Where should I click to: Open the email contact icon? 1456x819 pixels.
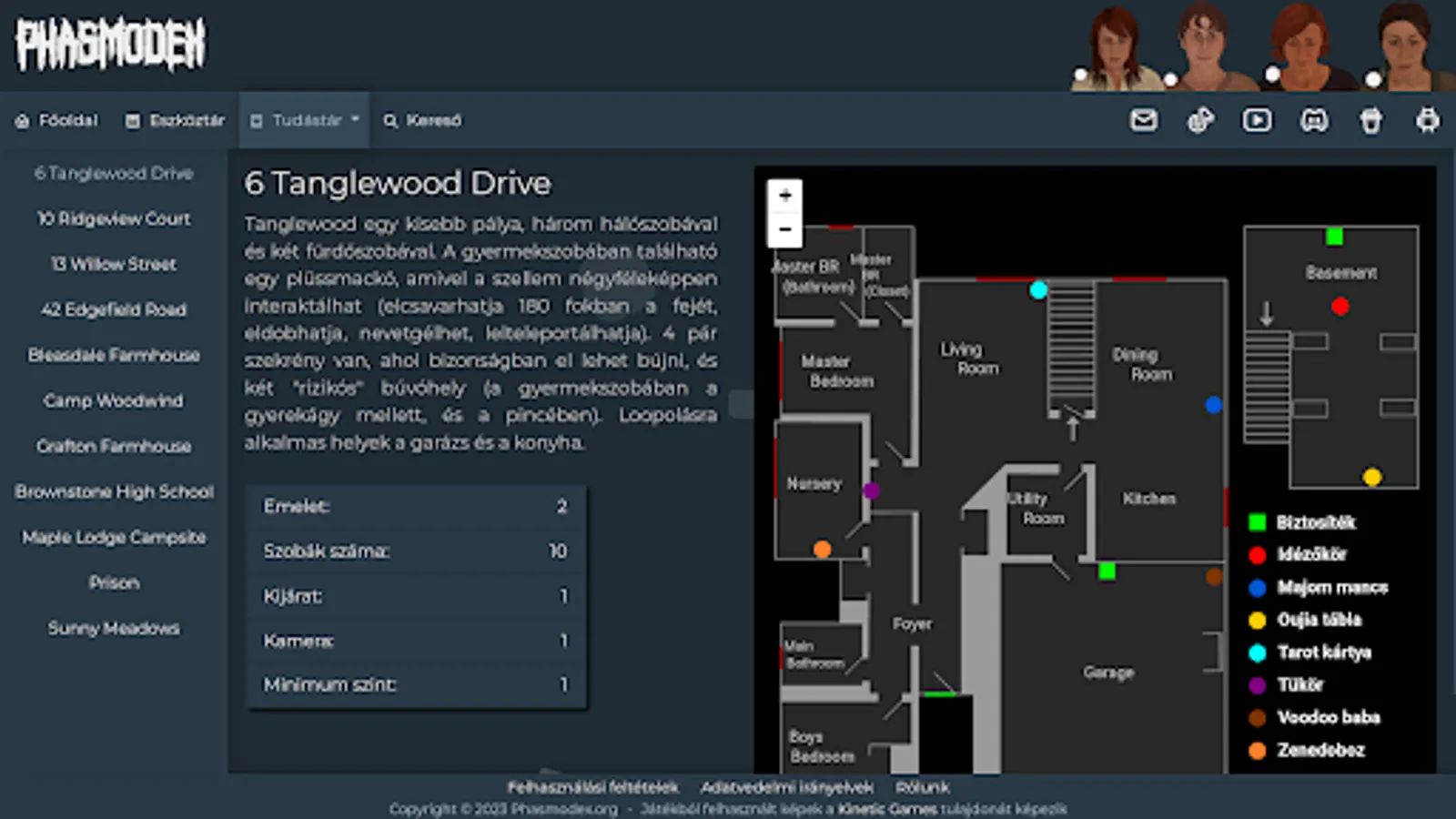(1144, 120)
